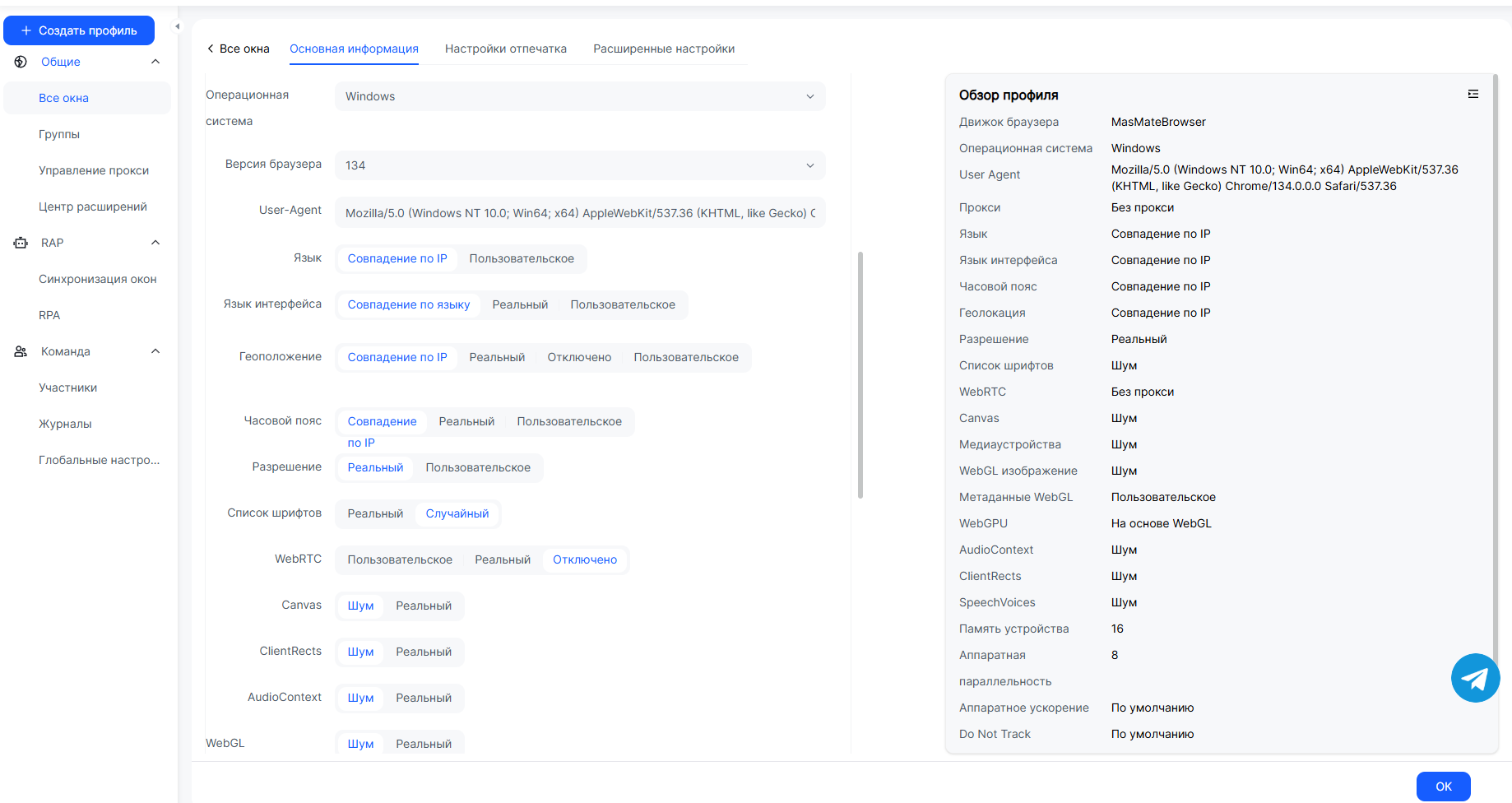Click the settings form vertical scrollbar

(860, 374)
